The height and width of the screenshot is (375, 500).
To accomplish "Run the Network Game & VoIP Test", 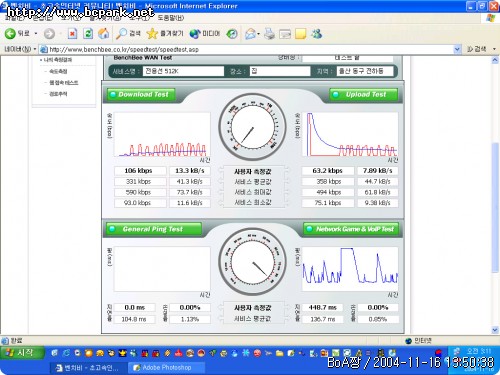I will 351,229.
